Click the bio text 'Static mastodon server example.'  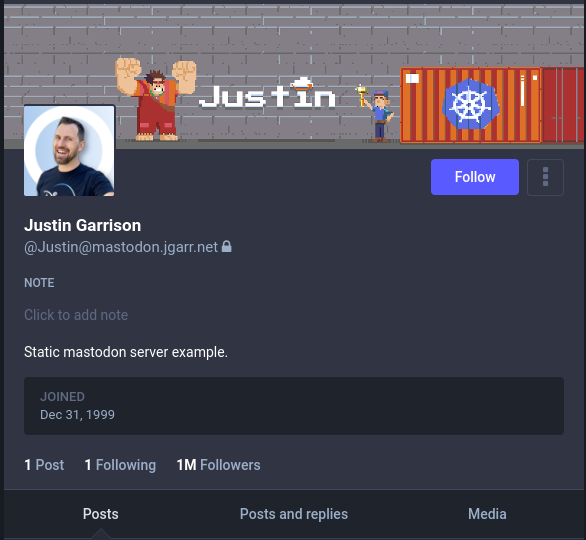[126, 352]
